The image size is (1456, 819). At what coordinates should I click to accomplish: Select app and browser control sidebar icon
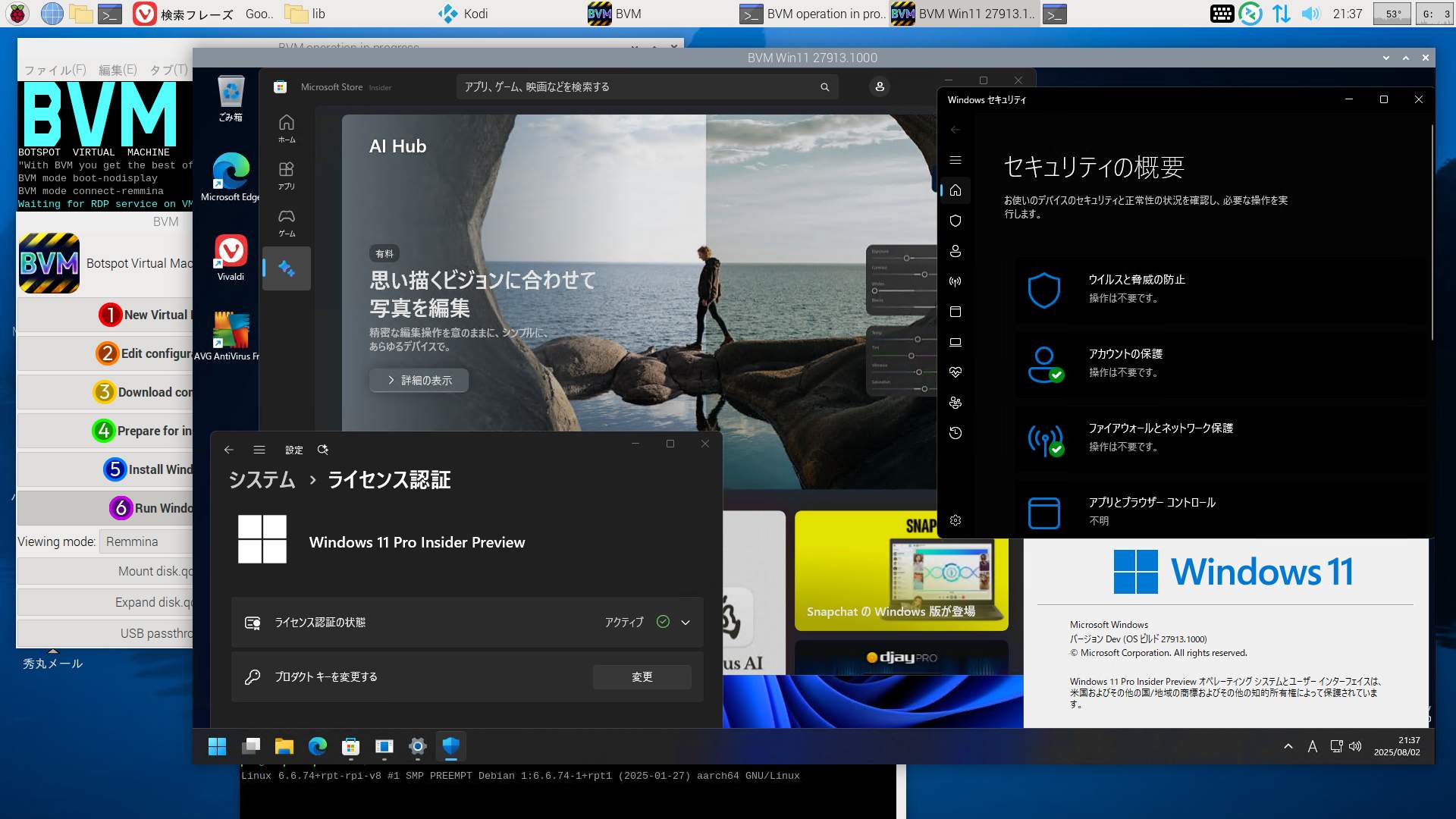pyautogui.click(x=955, y=312)
